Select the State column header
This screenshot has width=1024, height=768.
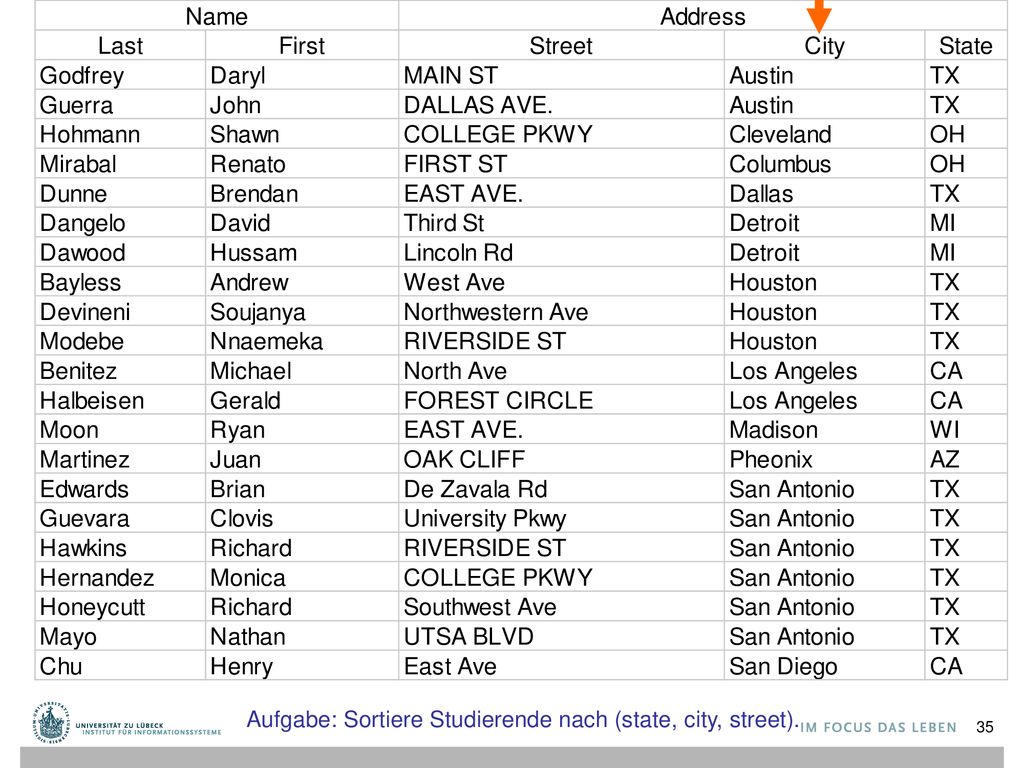click(965, 46)
